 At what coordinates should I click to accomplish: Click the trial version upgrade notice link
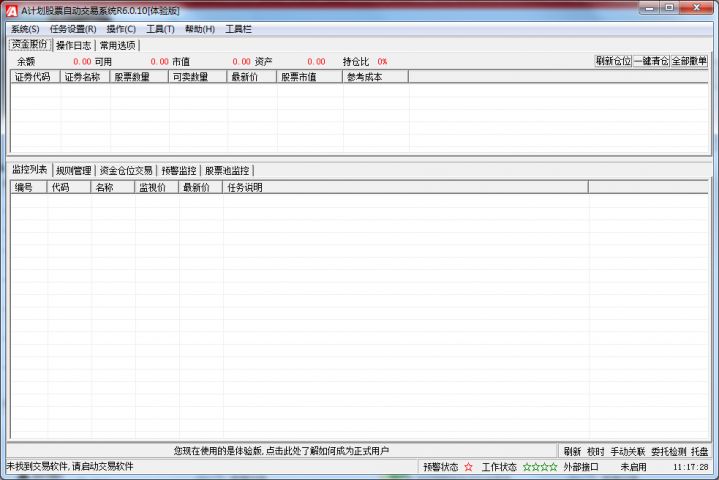(281, 451)
